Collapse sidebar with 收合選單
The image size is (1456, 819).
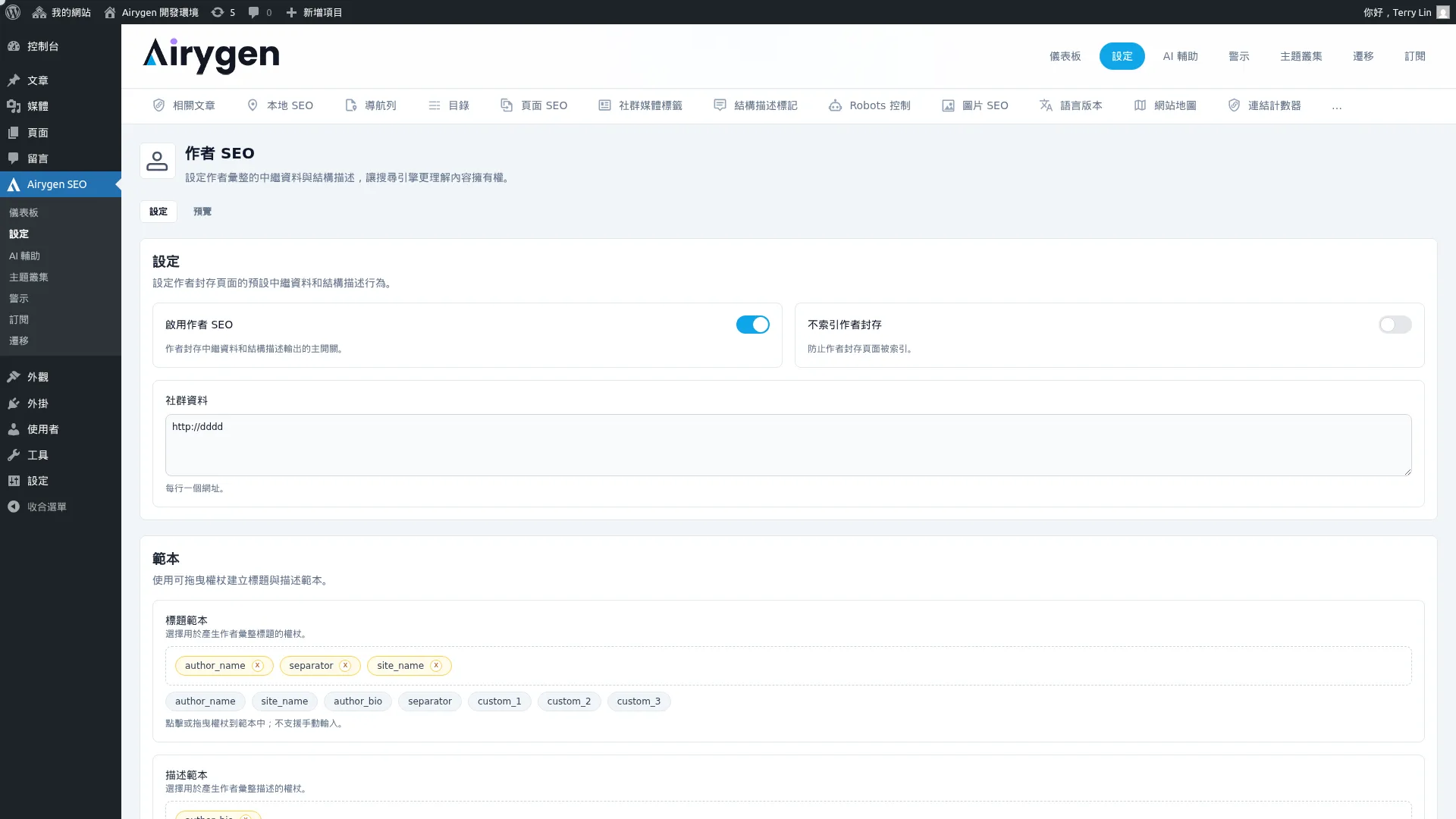point(61,507)
